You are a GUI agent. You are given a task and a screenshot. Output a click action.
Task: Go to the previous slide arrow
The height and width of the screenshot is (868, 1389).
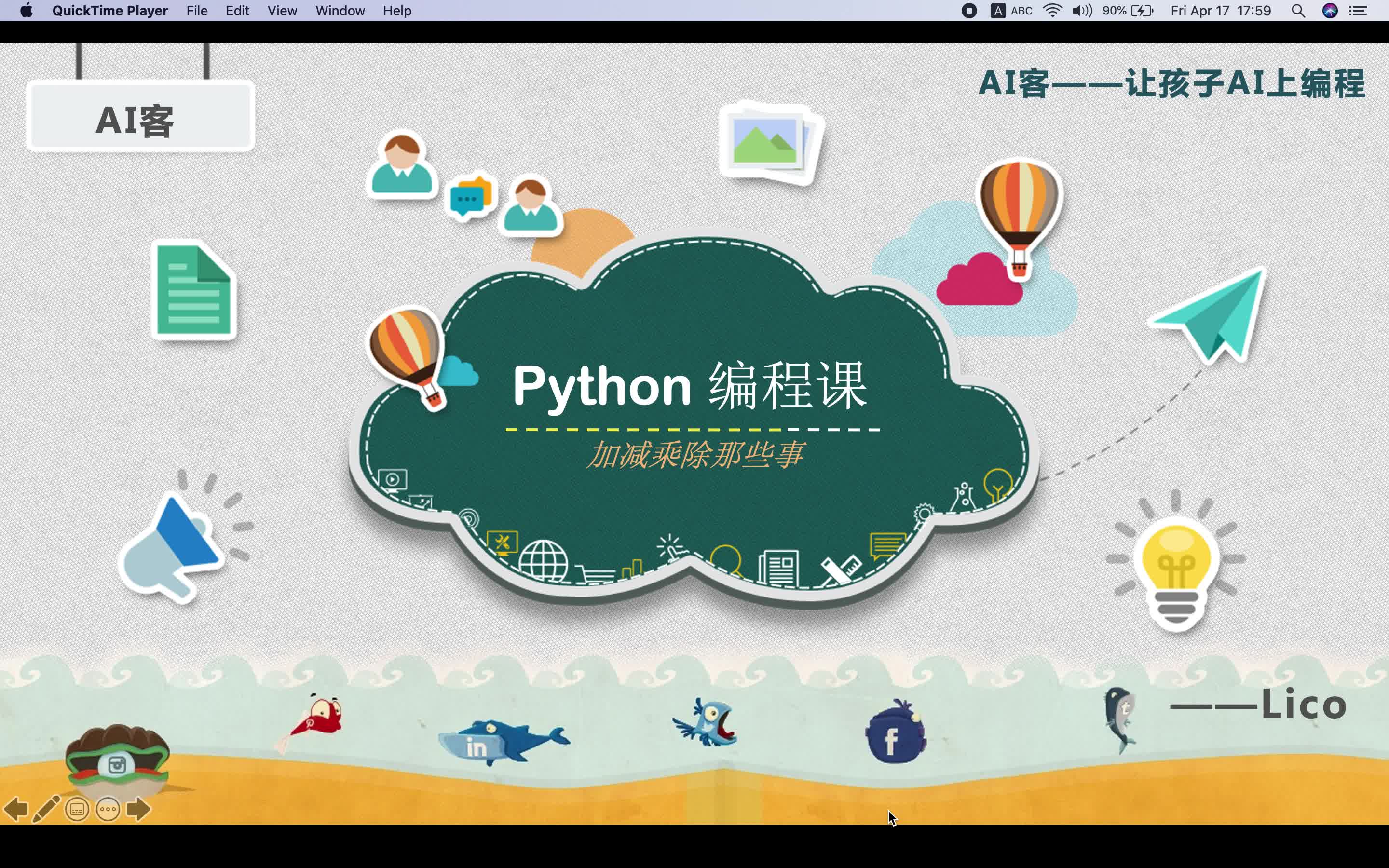click(15, 810)
